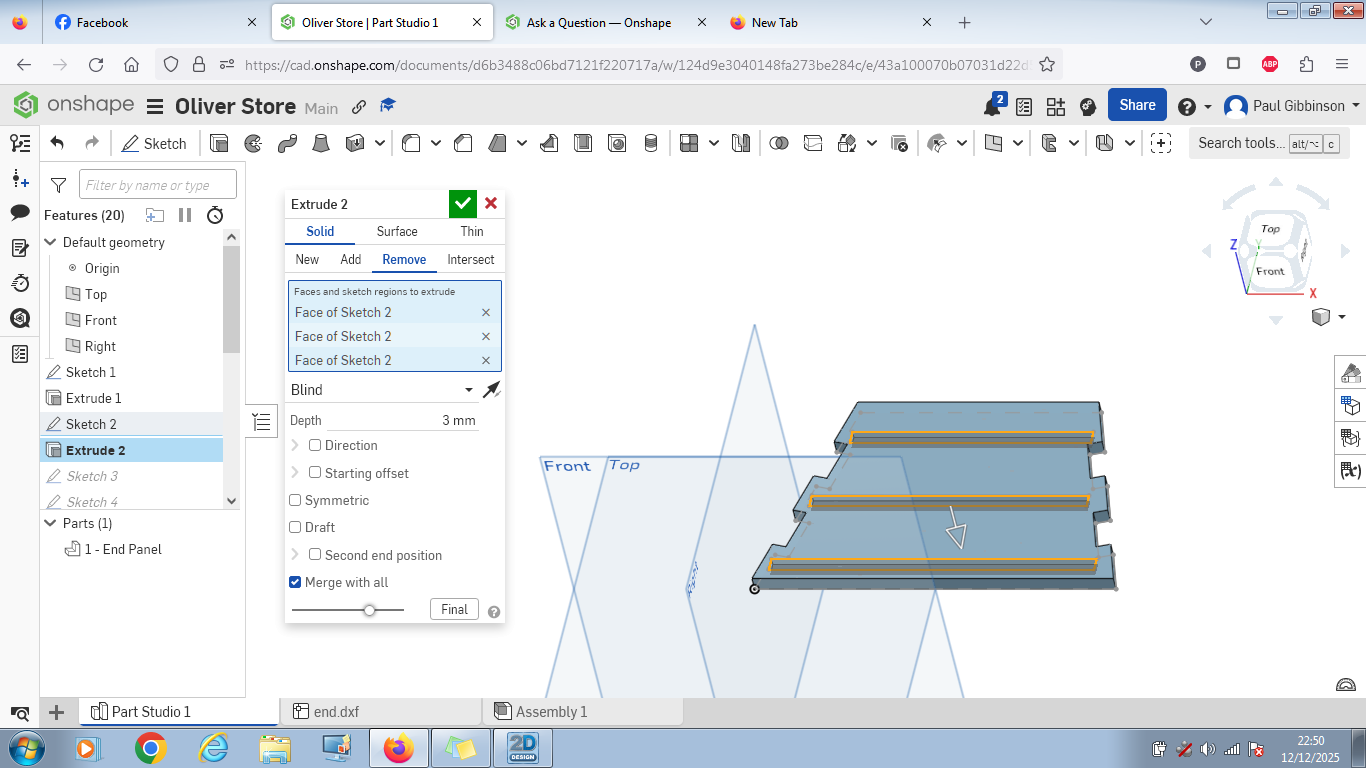The image size is (1366, 768).
Task: Tick the Symmetric checkbox
Action: click(x=295, y=500)
